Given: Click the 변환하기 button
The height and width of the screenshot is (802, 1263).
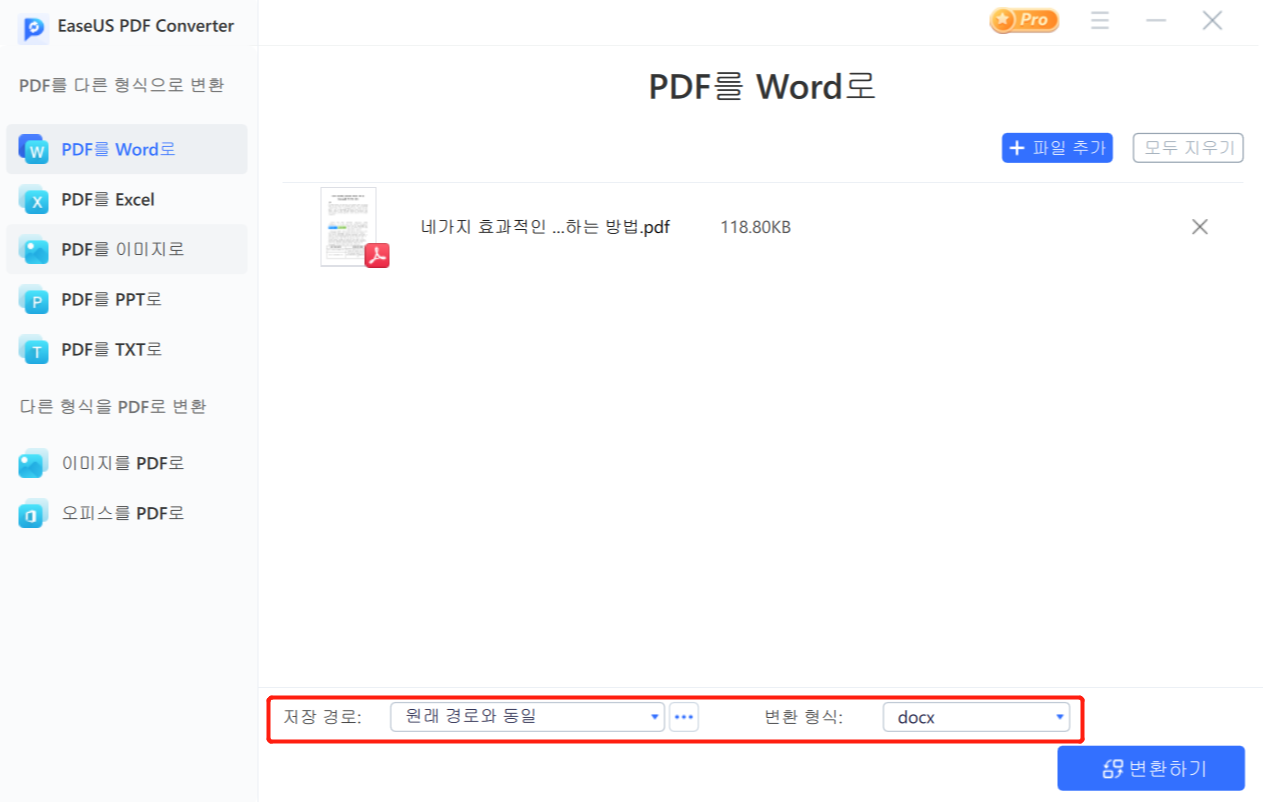Looking at the screenshot, I should 1150,768.
